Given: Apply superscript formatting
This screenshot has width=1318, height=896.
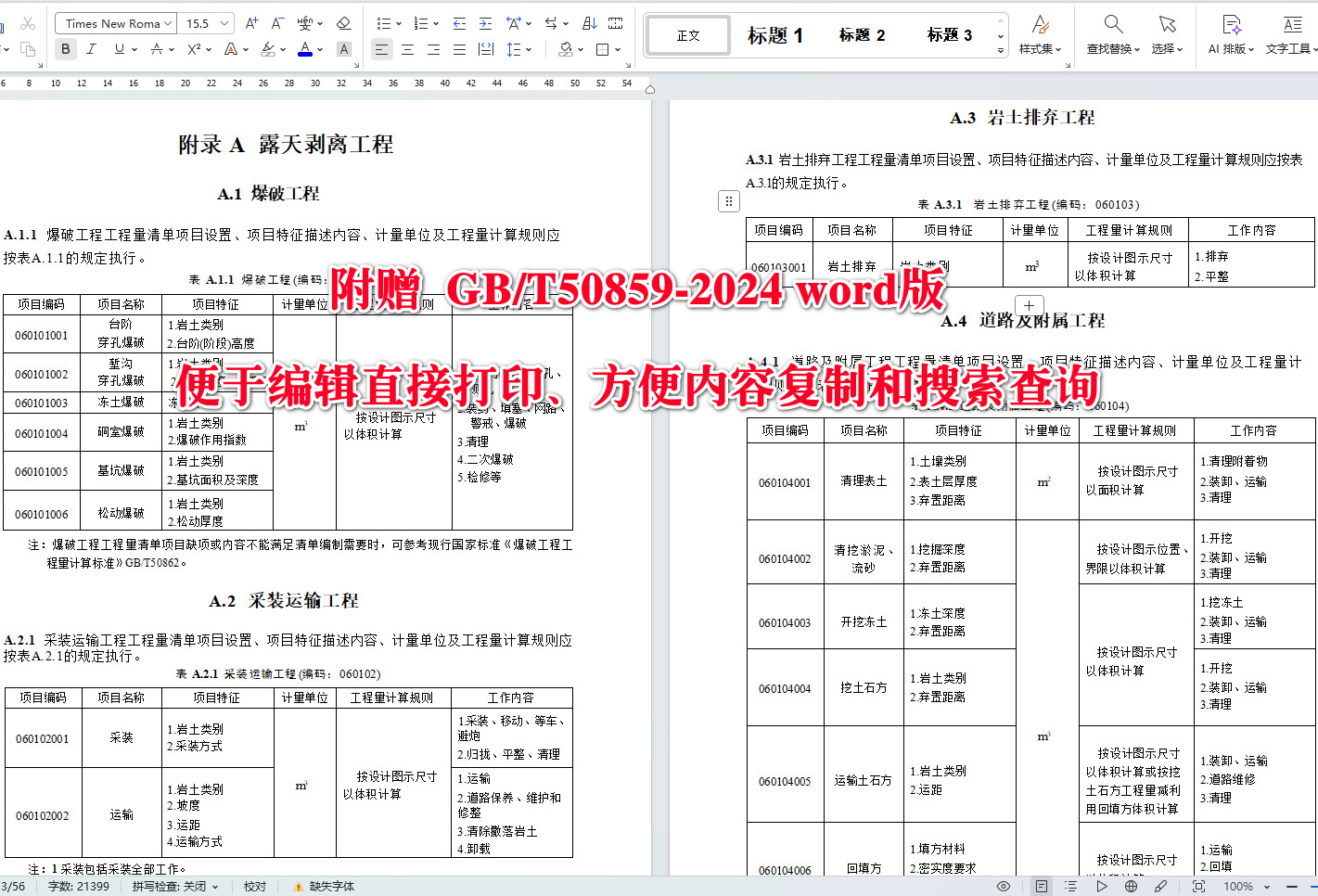Looking at the screenshot, I should 194,47.
